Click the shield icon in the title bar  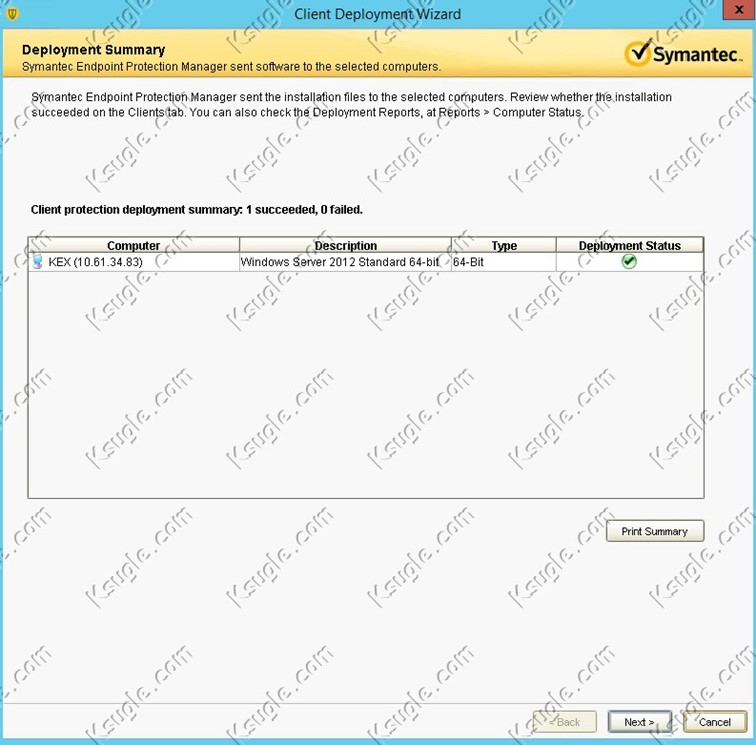point(13,14)
